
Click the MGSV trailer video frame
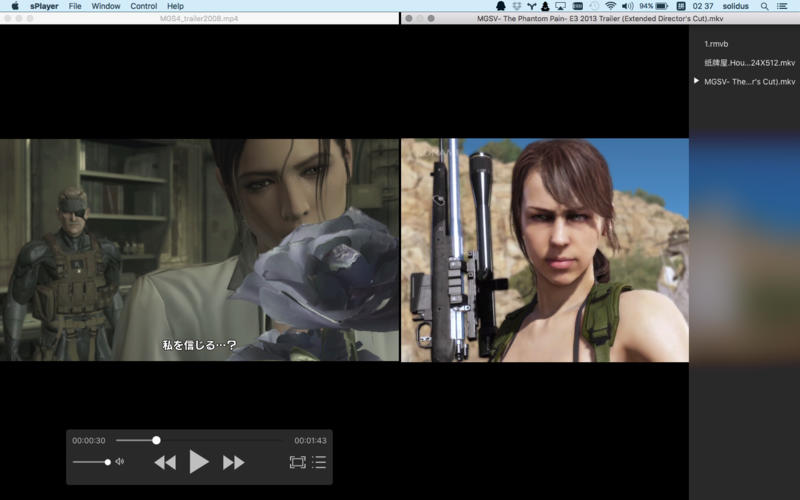[545, 250]
